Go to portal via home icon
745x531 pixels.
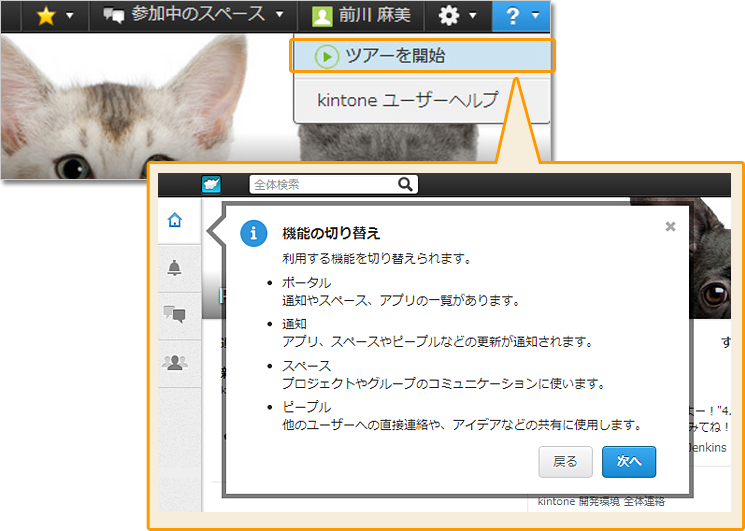click(x=175, y=221)
